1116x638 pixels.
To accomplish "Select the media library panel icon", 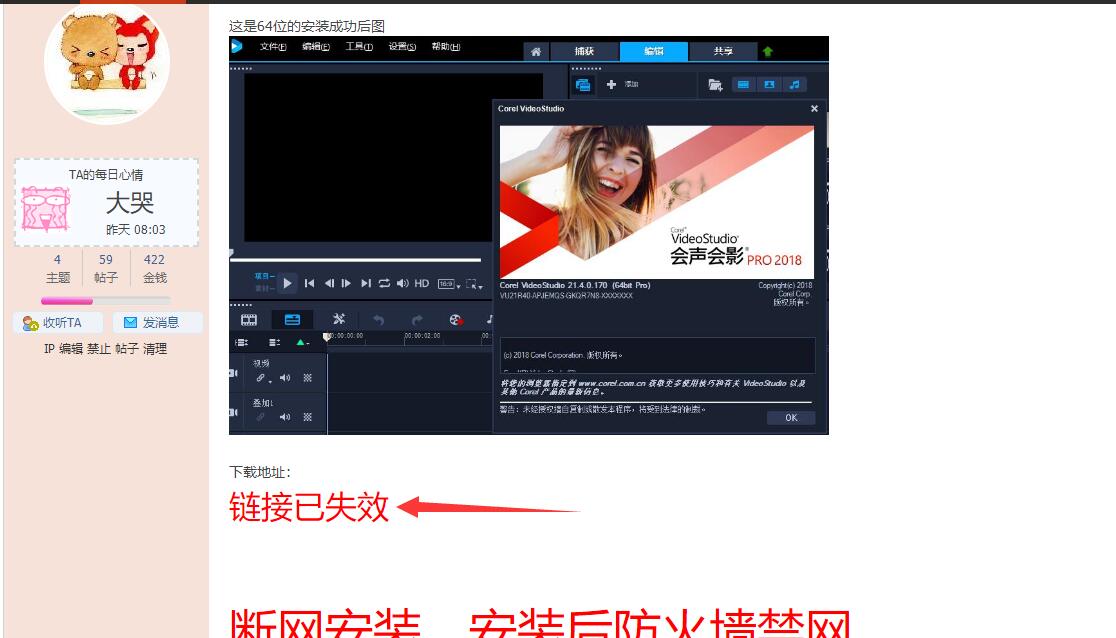I will pyautogui.click(x=583, y=85).
